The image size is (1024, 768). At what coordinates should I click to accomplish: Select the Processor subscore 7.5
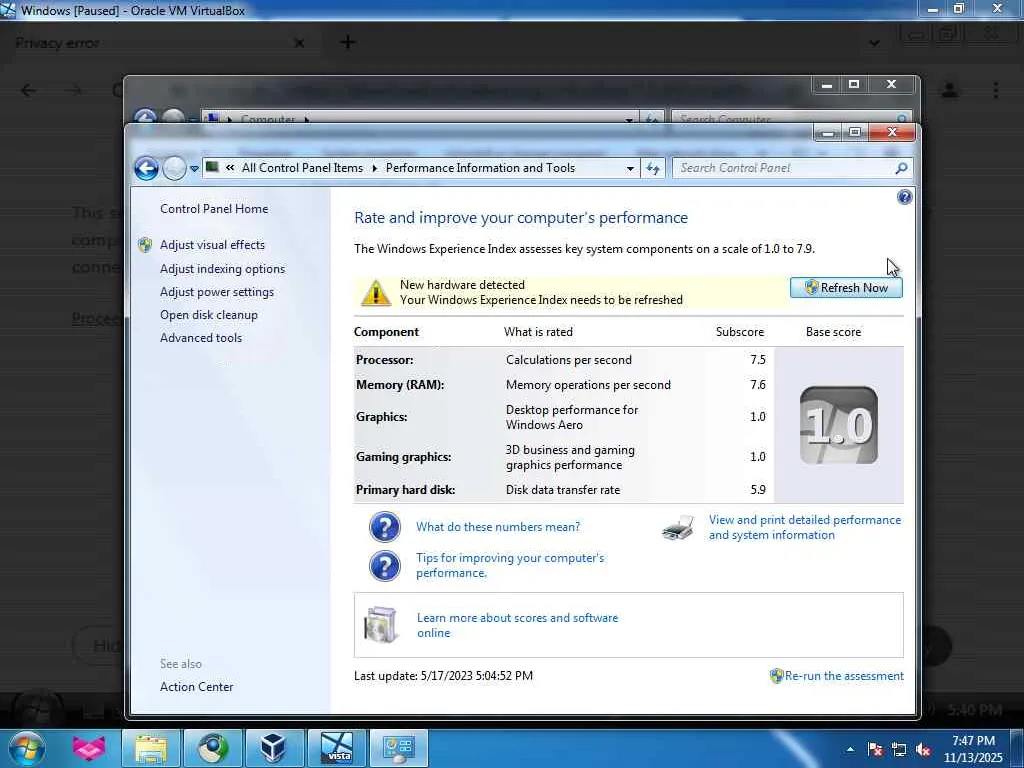(758, 360)
